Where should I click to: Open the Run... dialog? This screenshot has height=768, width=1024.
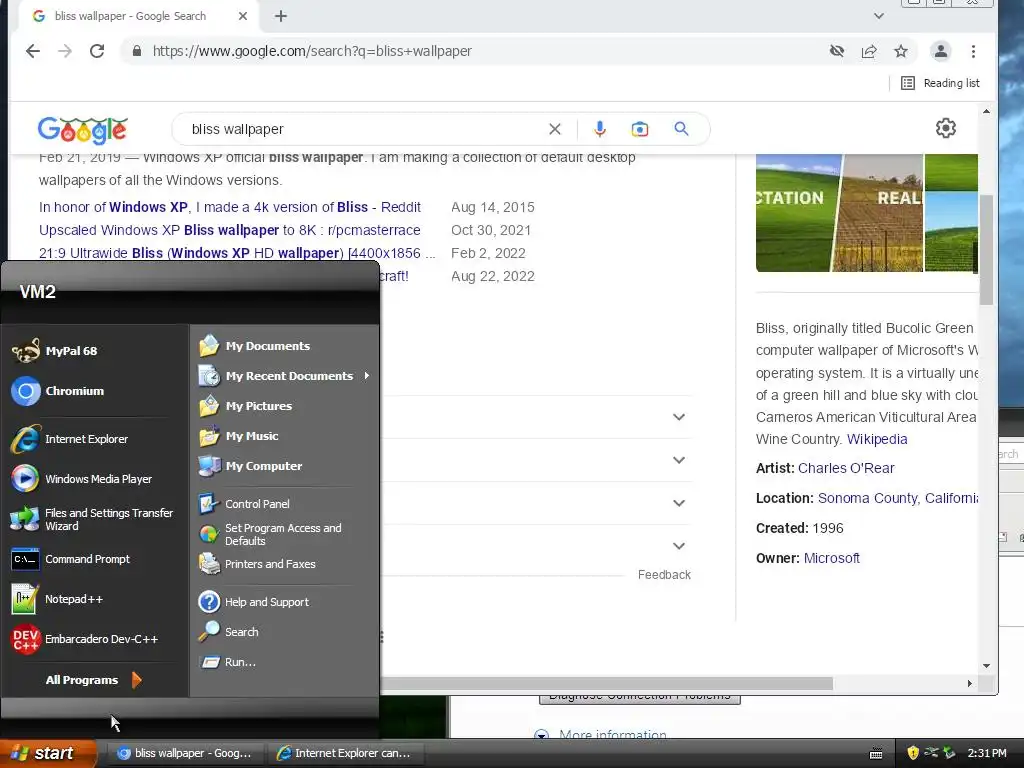coord(227,662)
